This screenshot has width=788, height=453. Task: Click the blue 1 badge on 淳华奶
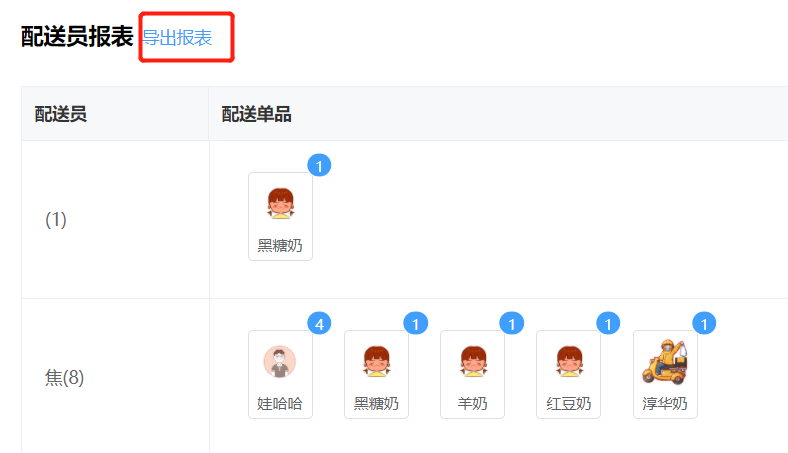[704, 324]
